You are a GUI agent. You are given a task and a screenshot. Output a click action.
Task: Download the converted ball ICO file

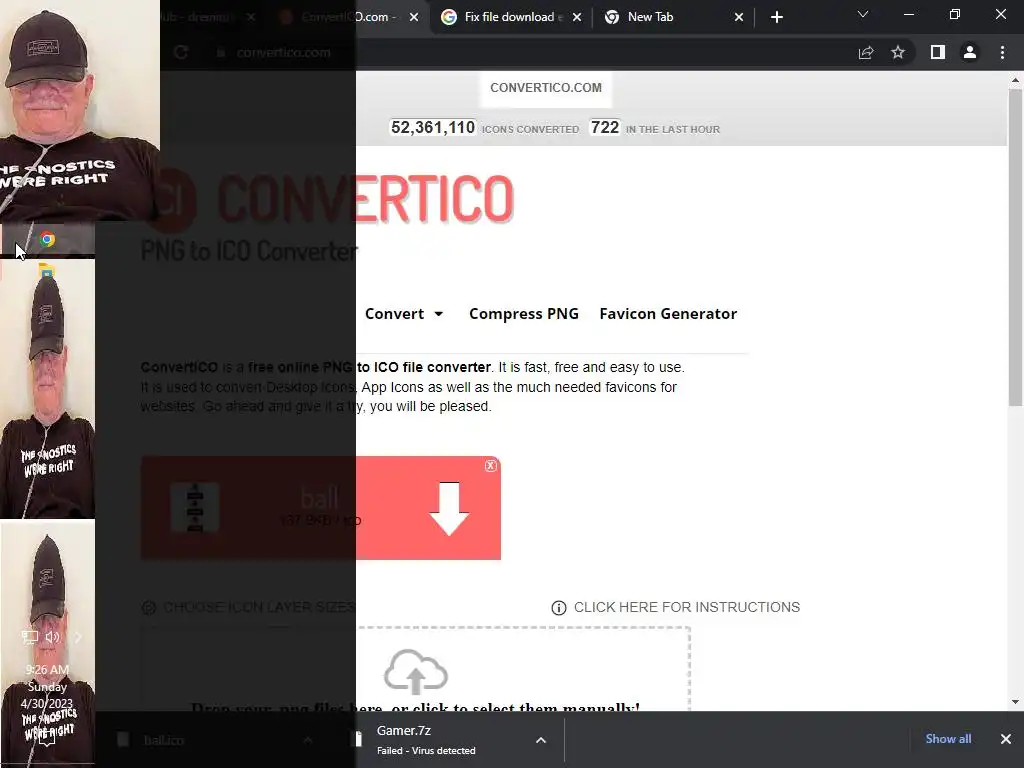(321, 508)
